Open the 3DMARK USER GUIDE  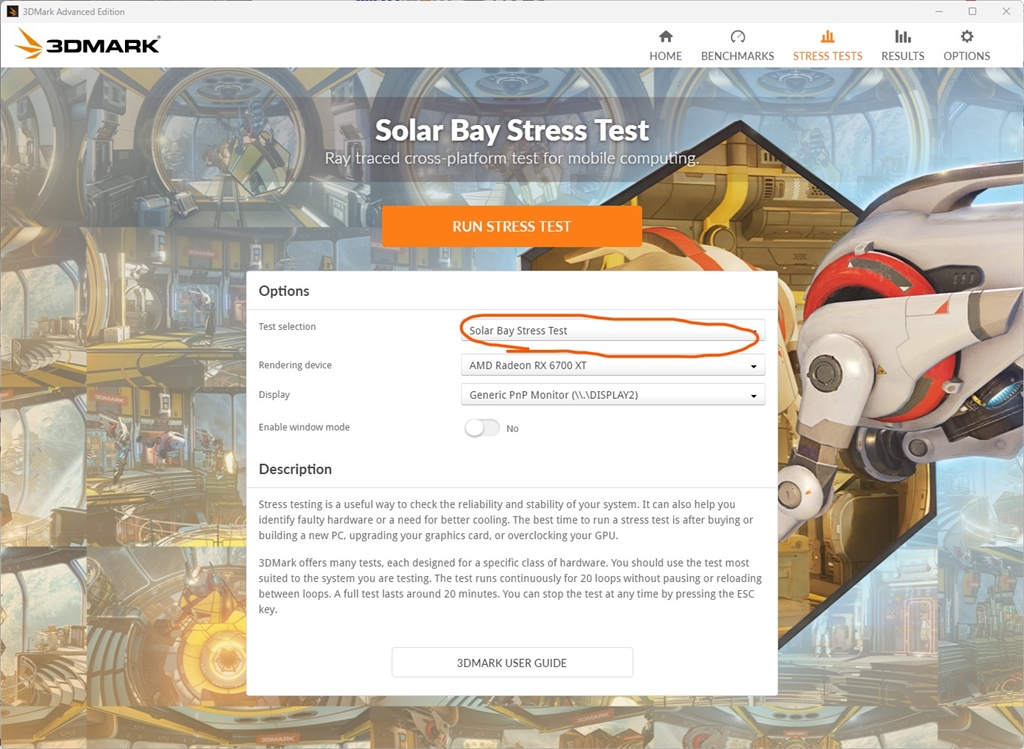pos(512,662)
